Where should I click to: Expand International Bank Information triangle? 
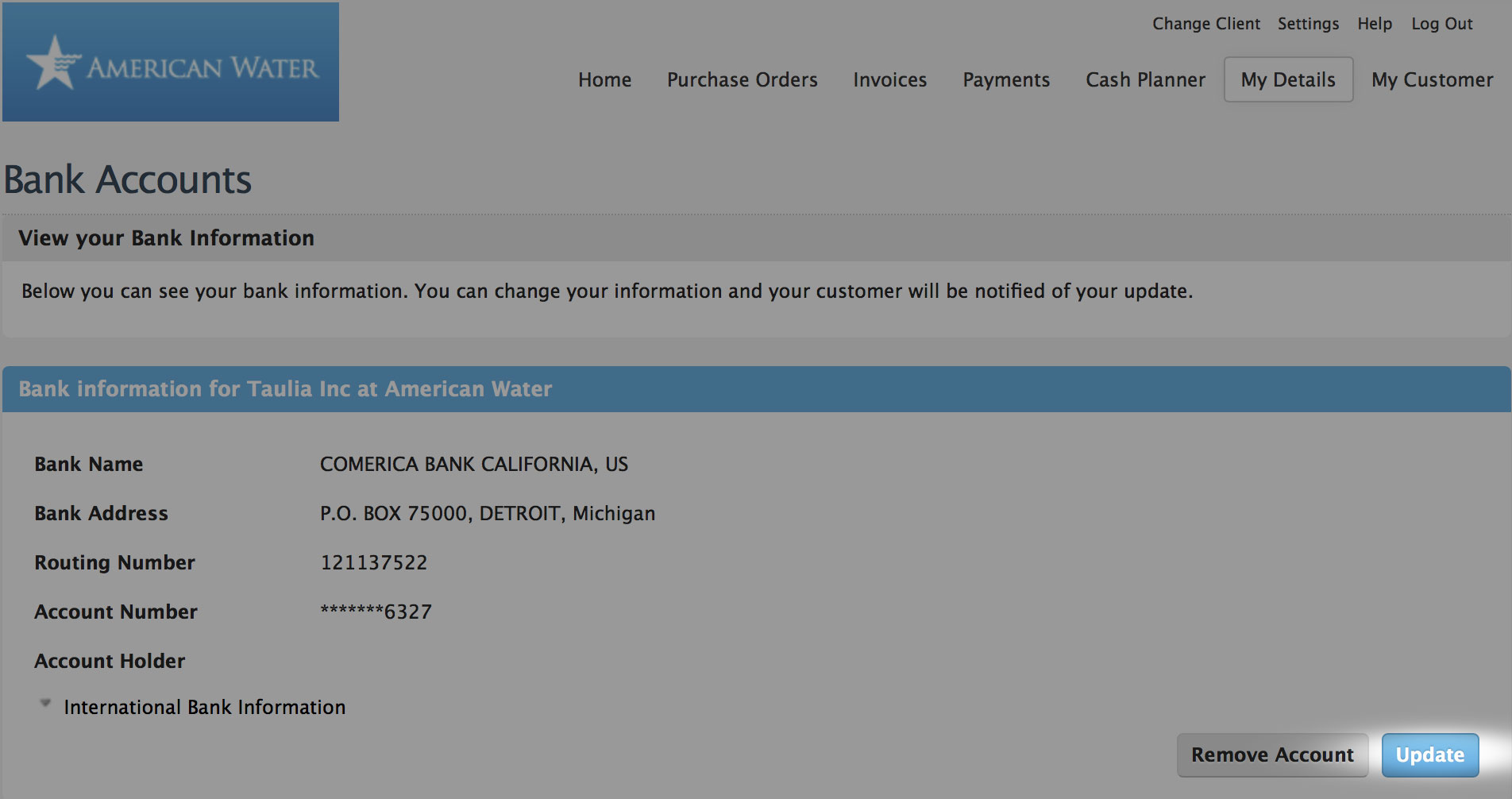point(45,704)
